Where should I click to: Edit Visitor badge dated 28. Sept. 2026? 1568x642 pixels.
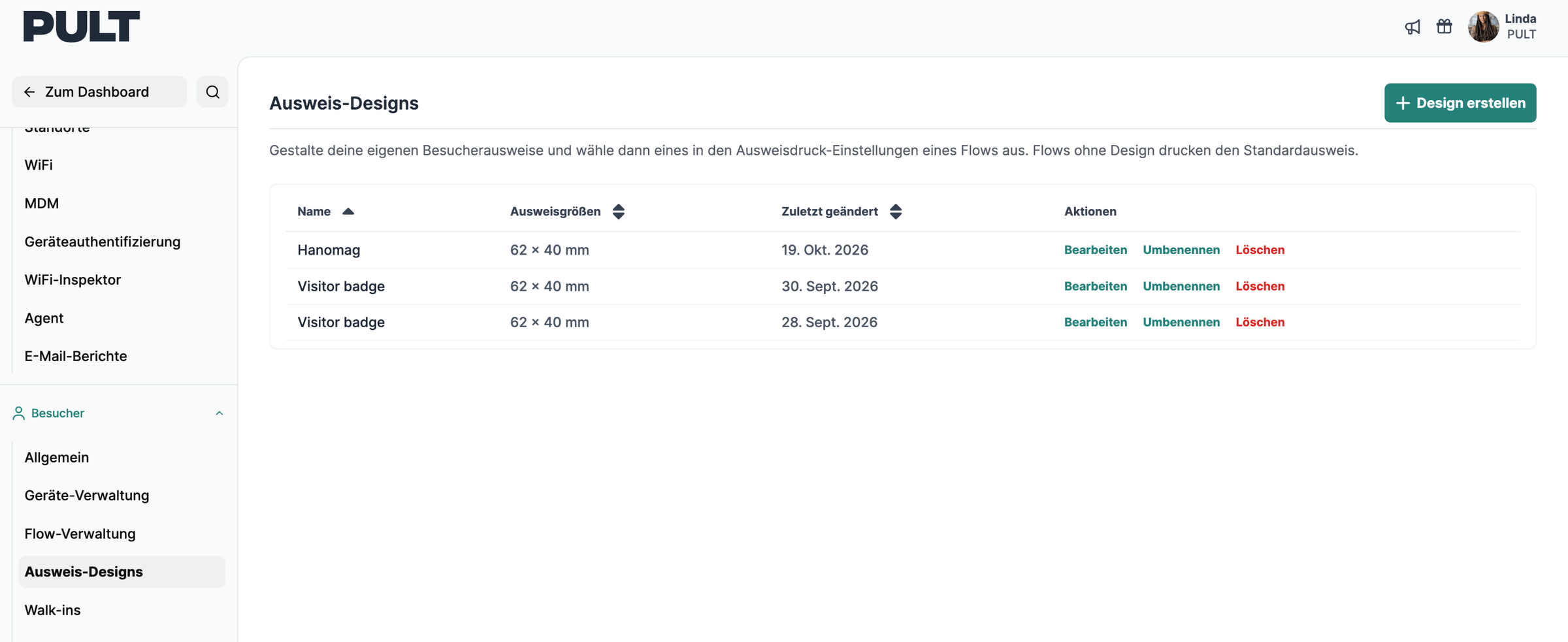tap(1096, 323)
